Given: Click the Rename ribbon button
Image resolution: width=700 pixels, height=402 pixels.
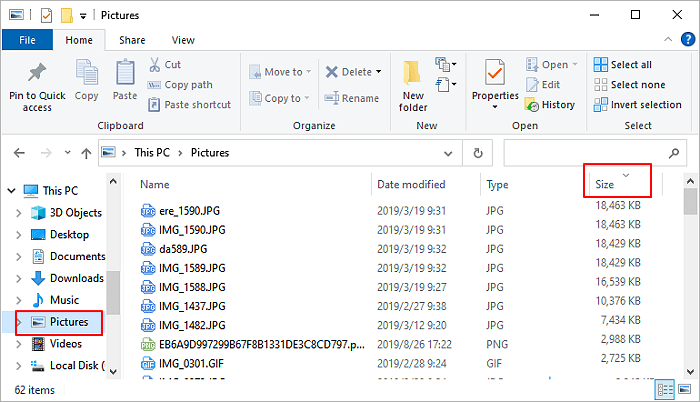Looking at the screenshot, I should pos(352,98).
